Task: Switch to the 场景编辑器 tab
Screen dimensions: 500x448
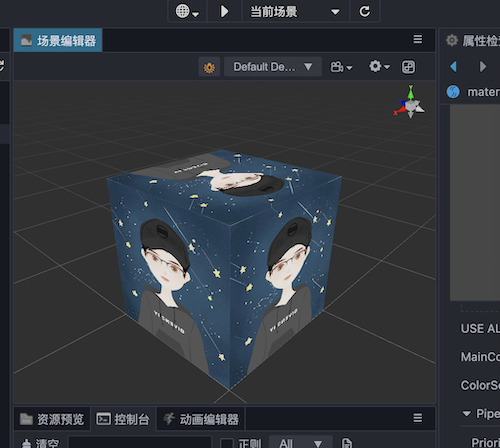Action: tap(58, 40)
